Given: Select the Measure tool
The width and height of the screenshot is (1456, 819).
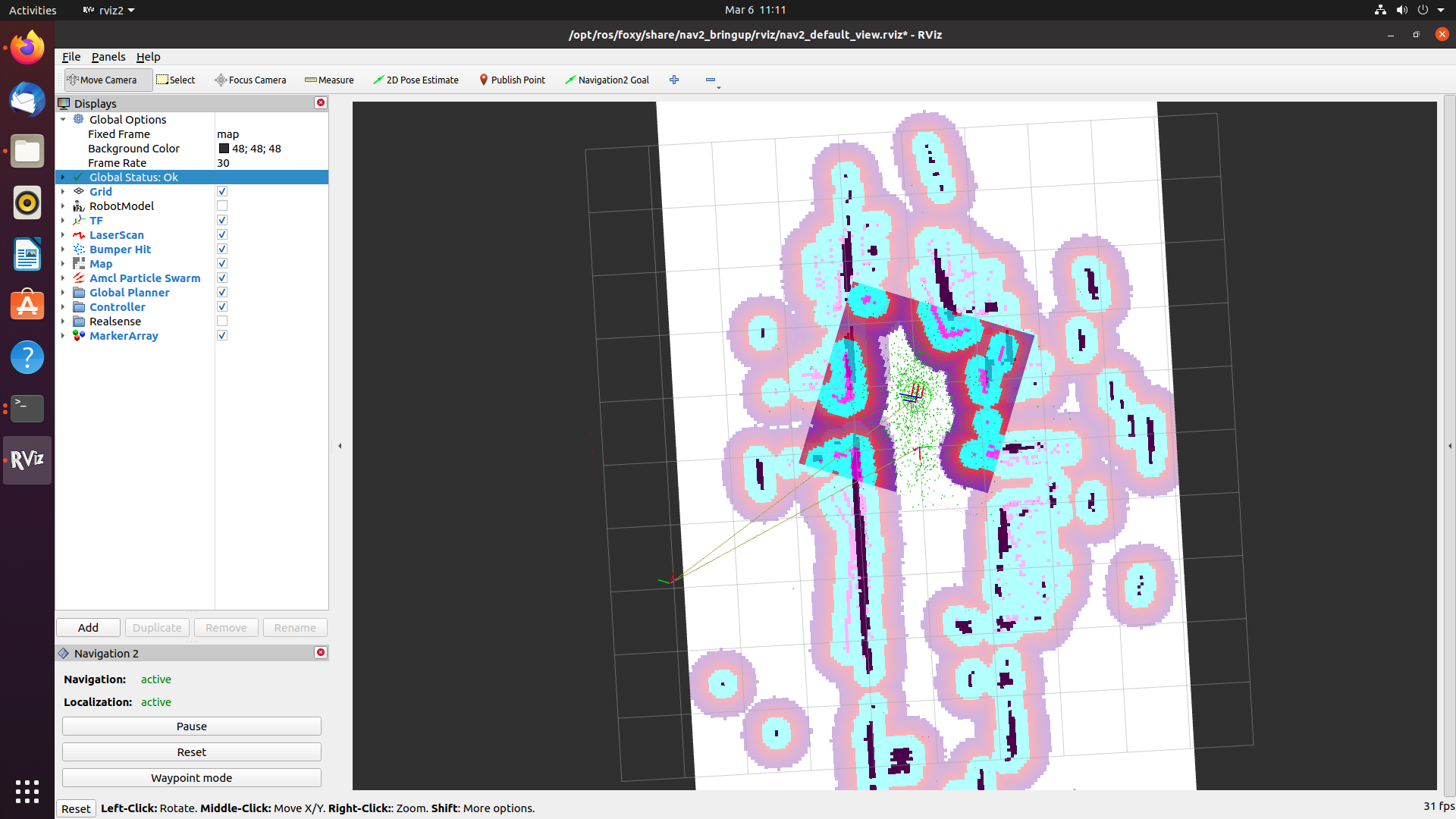Looking at the screenshot, I should tap(329, 80).
